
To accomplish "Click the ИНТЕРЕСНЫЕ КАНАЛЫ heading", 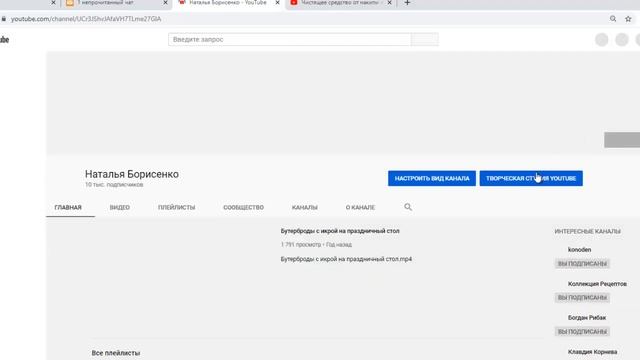I will (x=587, y=231).
